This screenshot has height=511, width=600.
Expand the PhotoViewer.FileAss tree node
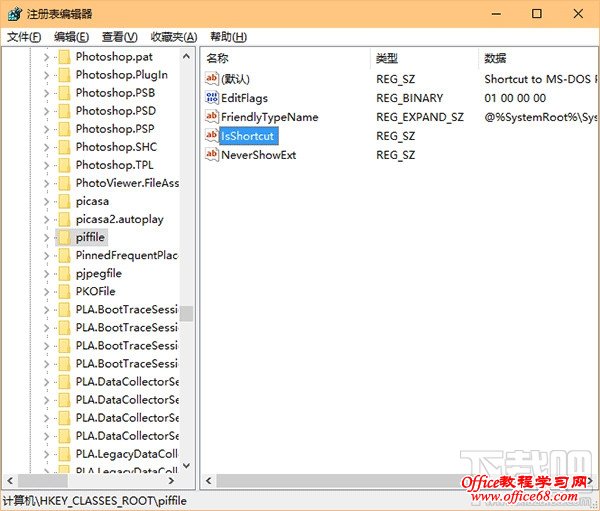tap(46, 183)
